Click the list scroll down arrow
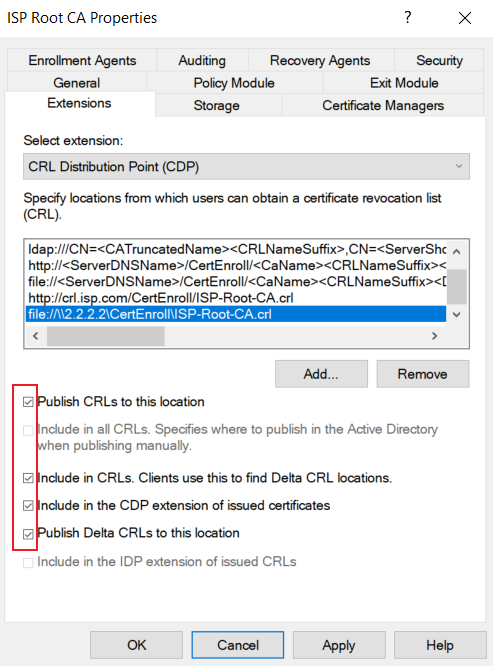The width and height of the screenshot is (493, 666). click(457, 315)
